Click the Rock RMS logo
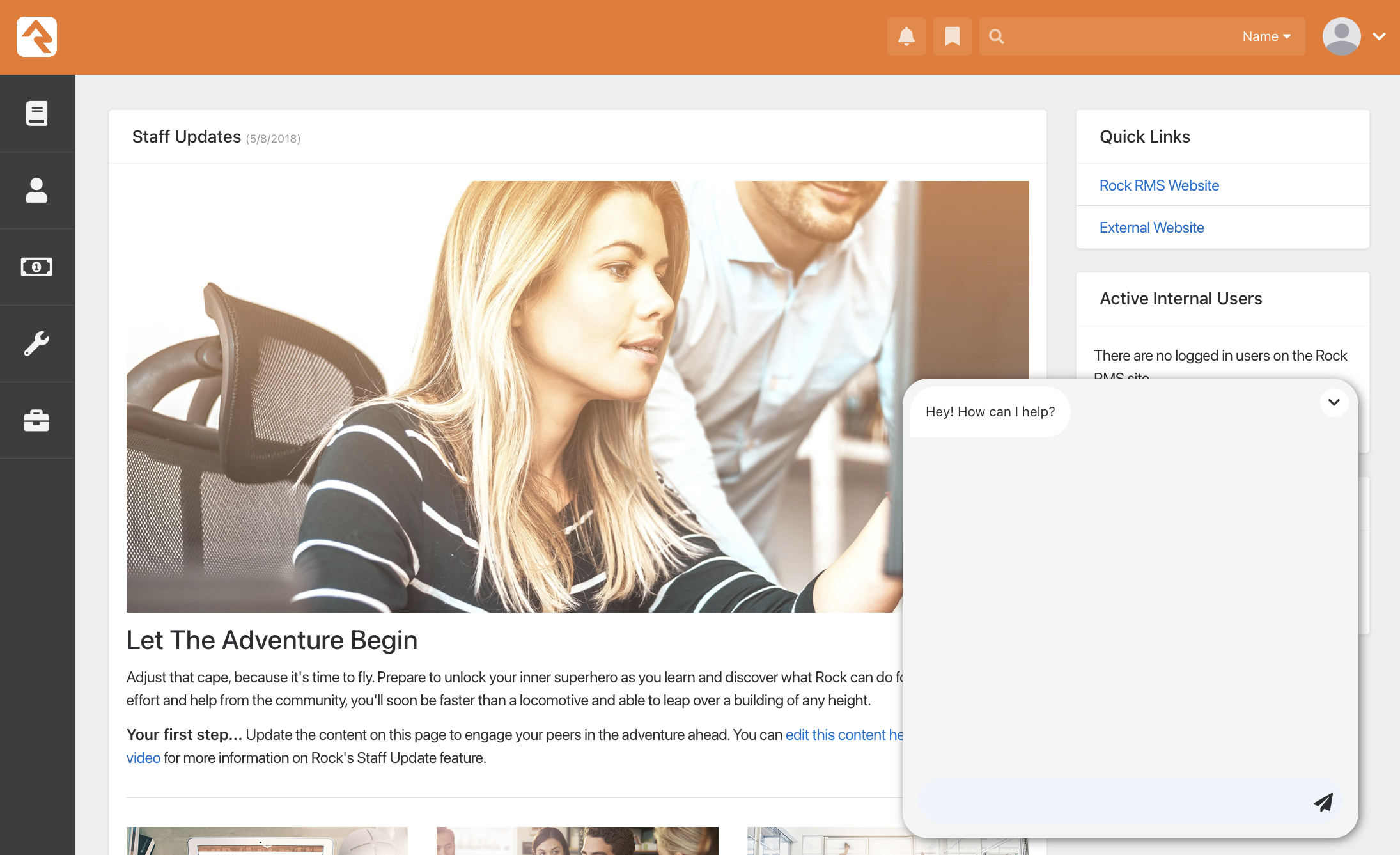This screenshot has width=1400, height=855. tap(36, 37)
